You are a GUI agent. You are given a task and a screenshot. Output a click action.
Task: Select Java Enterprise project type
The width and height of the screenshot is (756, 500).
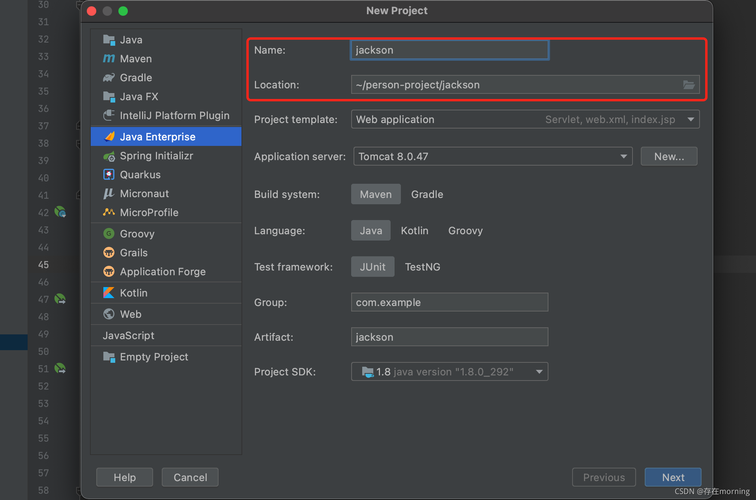[157, 137]
